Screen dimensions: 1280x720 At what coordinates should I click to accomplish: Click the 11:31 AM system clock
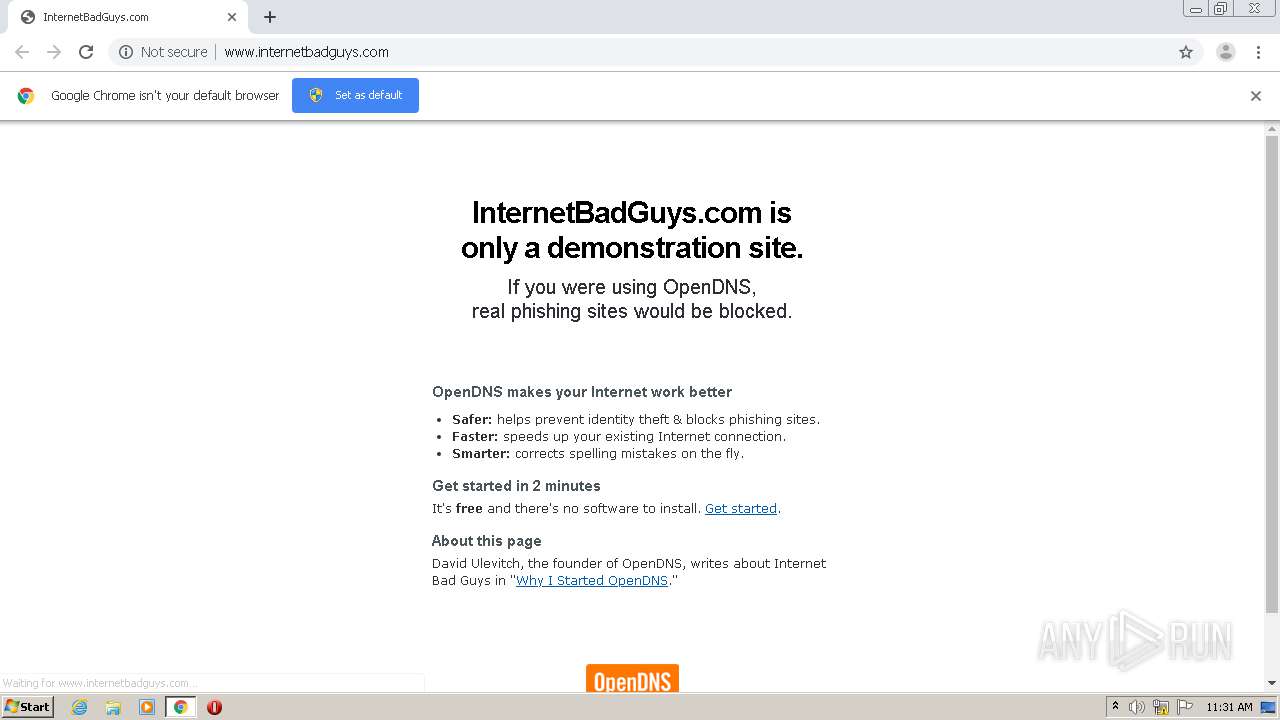click(1229, 707)
